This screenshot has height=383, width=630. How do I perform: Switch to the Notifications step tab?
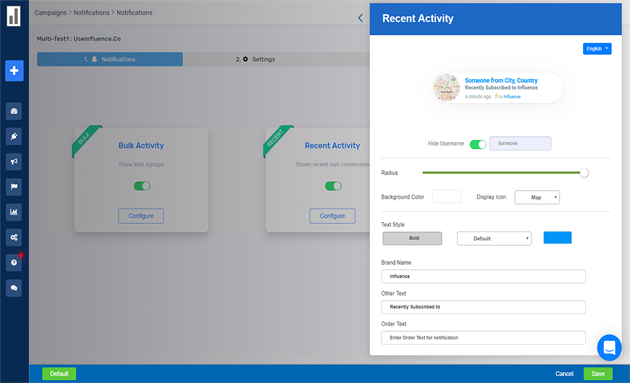click(x=110, y=59)
